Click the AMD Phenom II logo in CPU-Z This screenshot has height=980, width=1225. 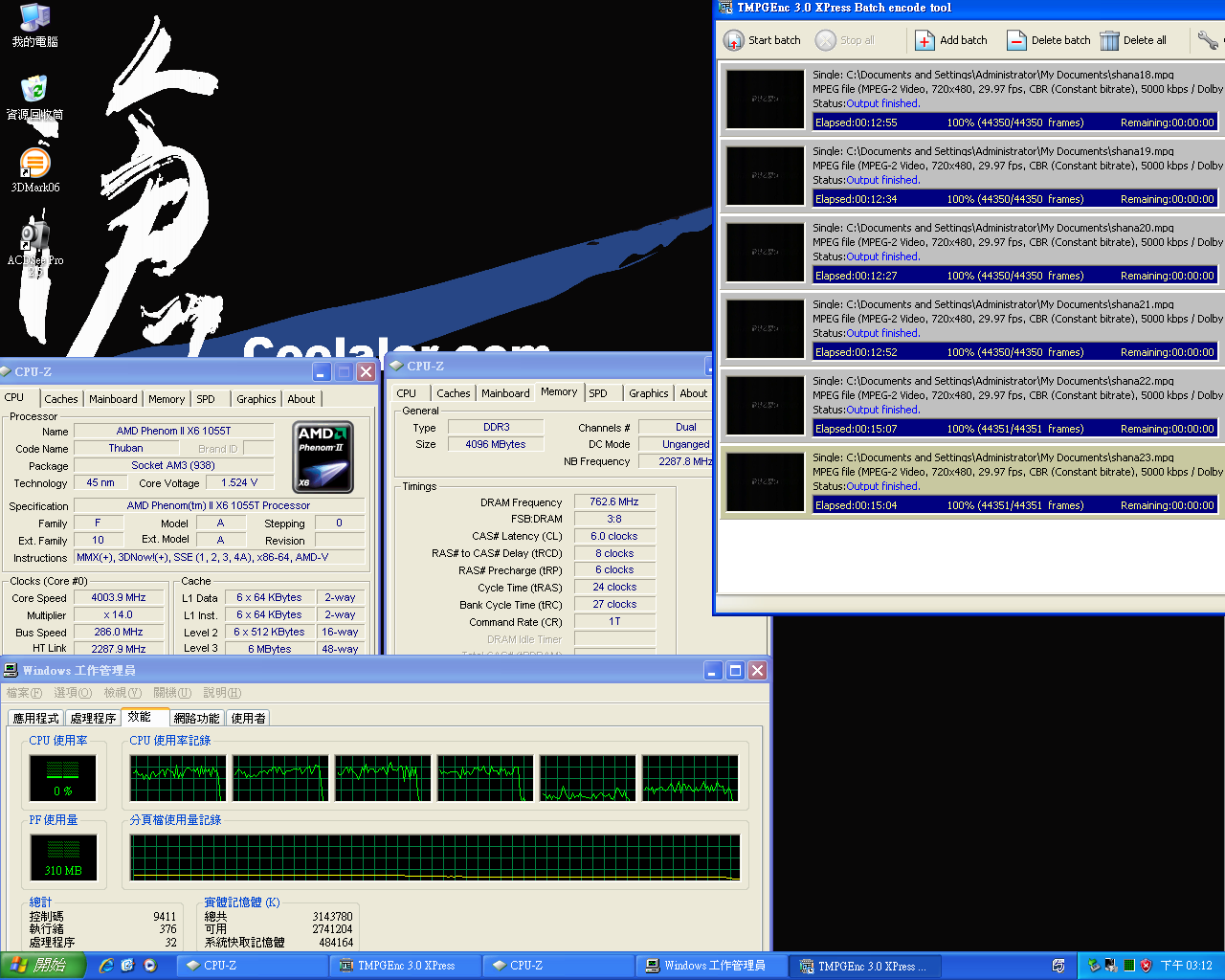(x=323, y=457)
